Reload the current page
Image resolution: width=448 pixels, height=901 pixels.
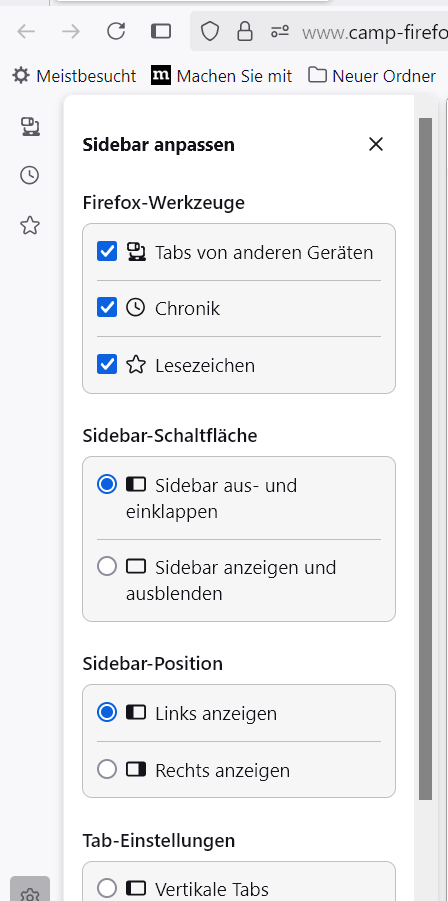point(116,31)
